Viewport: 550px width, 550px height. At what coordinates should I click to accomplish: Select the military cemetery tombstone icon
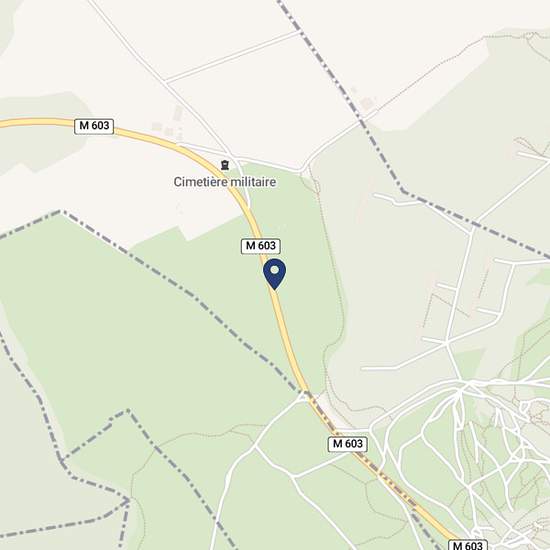coord(225,165)
